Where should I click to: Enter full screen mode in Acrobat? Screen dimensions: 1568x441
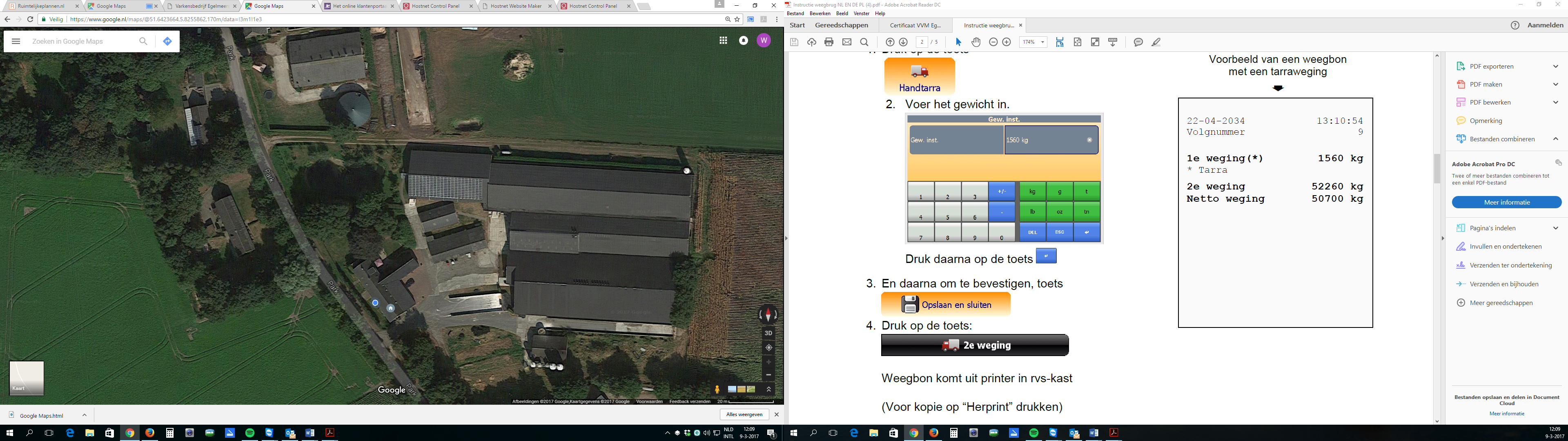tap(1095, 42)
